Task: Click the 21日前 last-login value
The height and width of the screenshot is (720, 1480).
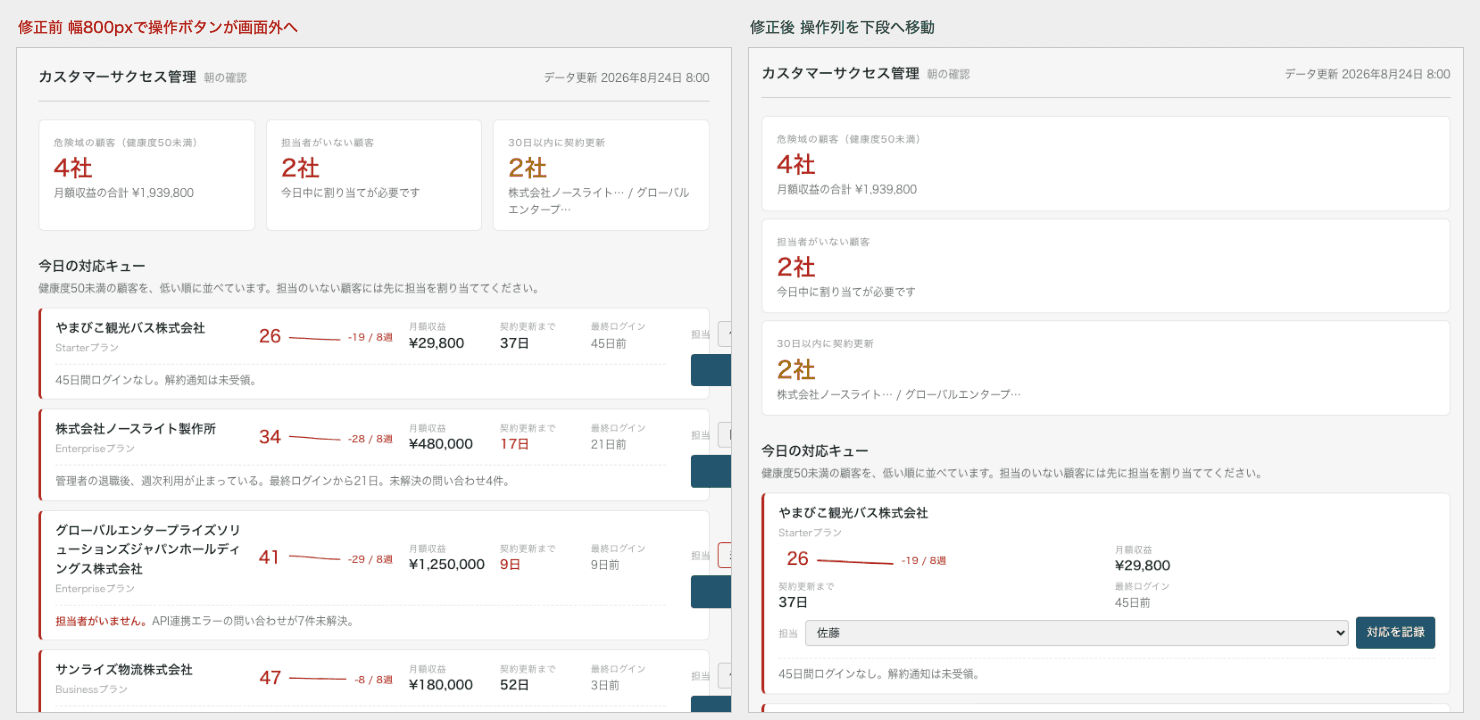Action: click(609, 444)
